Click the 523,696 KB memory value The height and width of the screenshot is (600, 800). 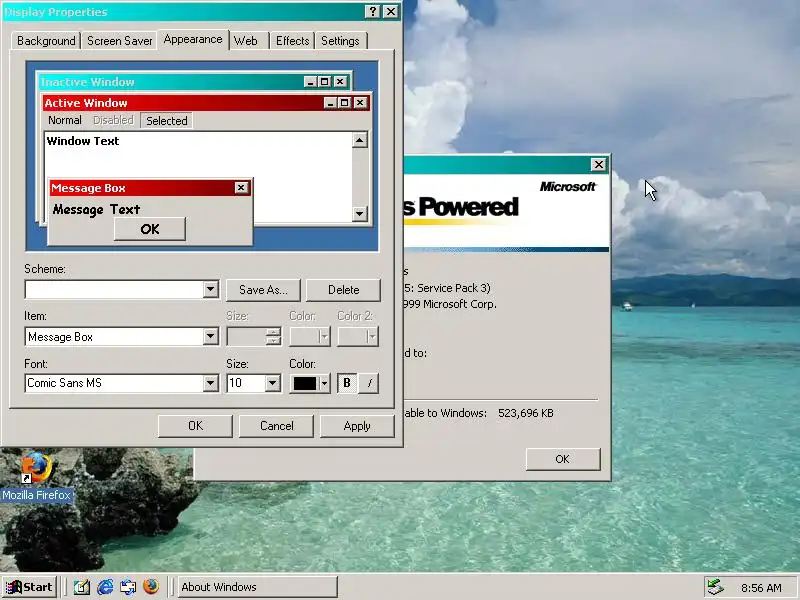[526, 413]
